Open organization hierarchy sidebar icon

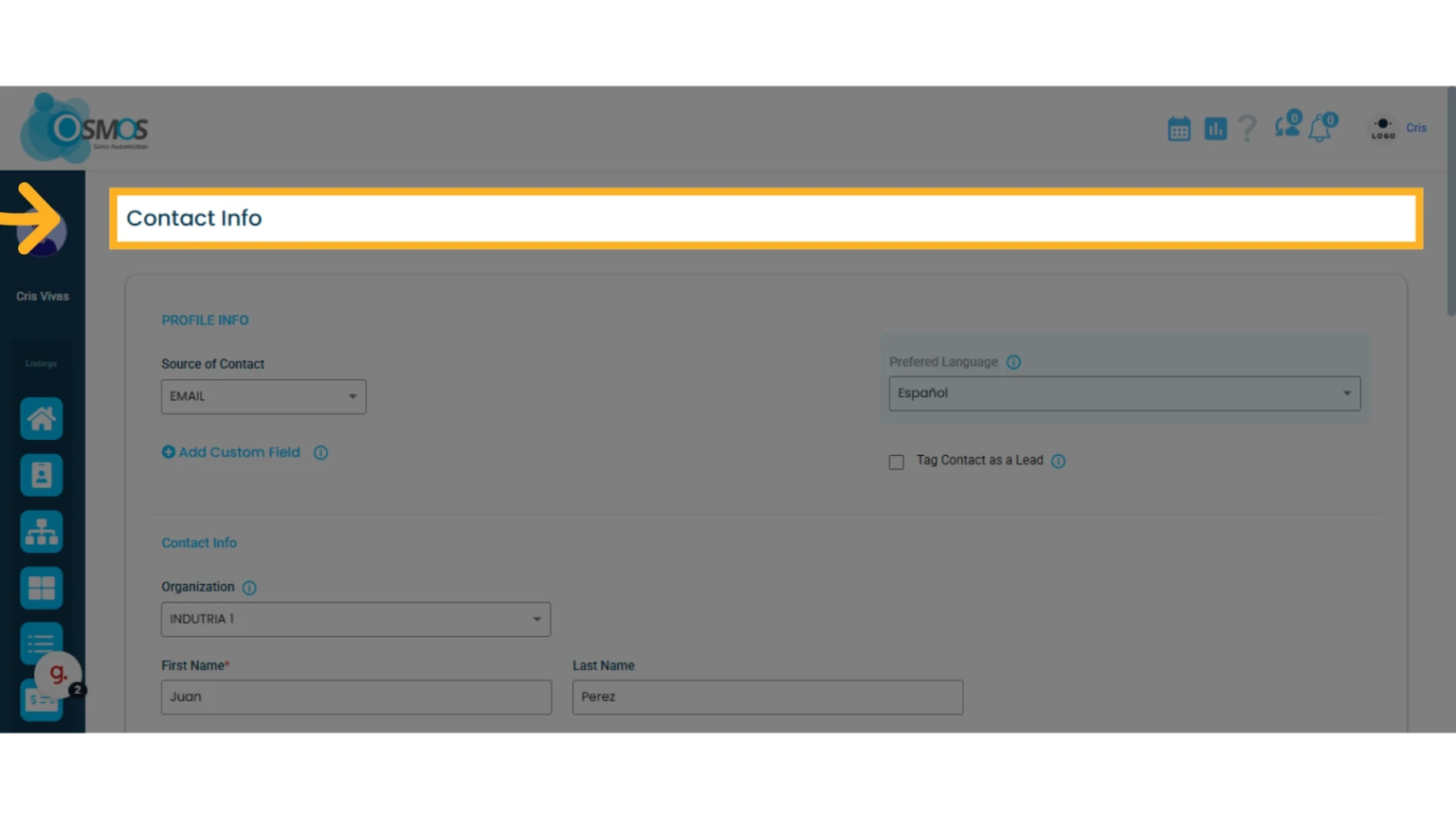(42, 532)
